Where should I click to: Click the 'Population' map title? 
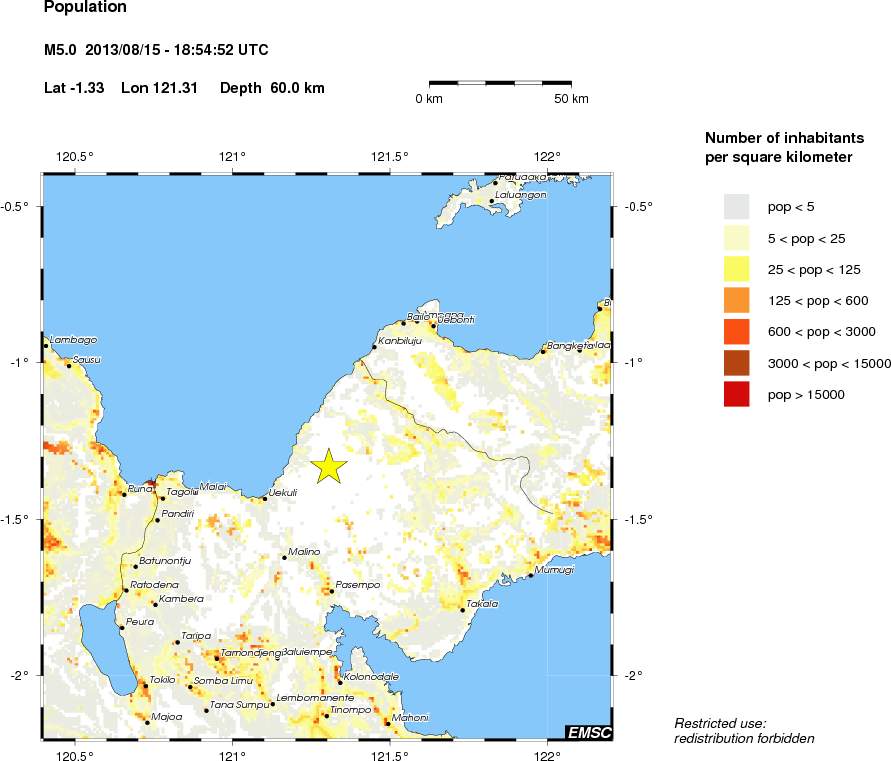[x=86, y=8]
